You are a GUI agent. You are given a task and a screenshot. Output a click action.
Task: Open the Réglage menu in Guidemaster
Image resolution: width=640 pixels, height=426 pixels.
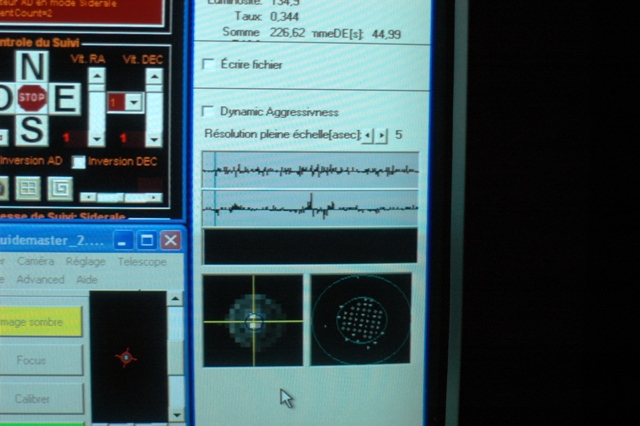click(86, 262)
